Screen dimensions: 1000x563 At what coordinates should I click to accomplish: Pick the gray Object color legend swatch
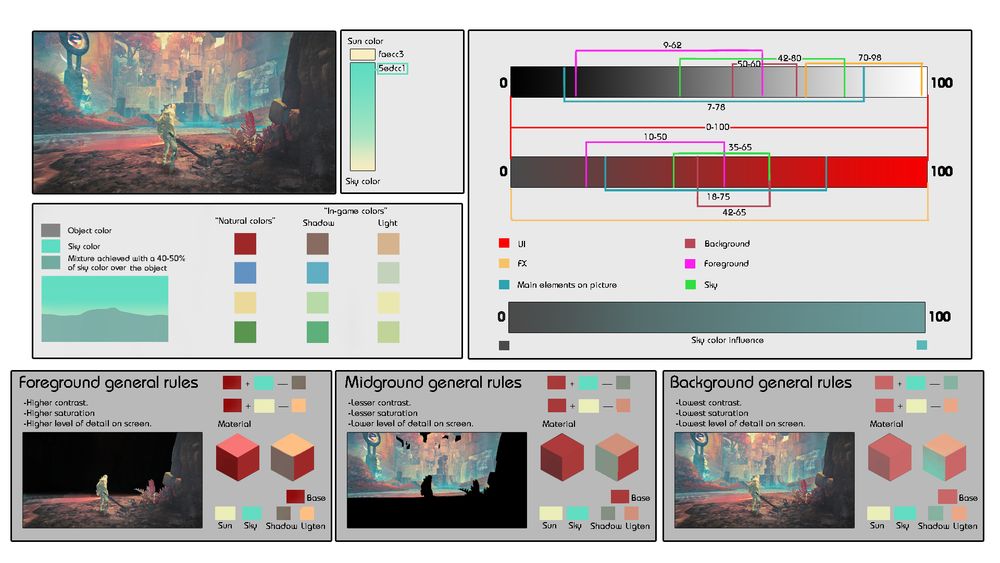coord(50,230)
